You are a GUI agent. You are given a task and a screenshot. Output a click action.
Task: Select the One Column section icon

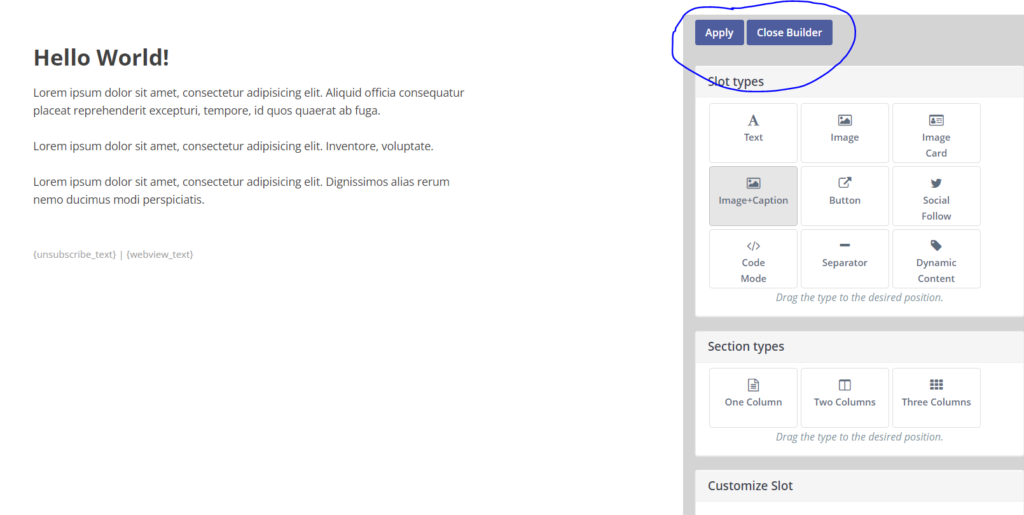point(753,385)
